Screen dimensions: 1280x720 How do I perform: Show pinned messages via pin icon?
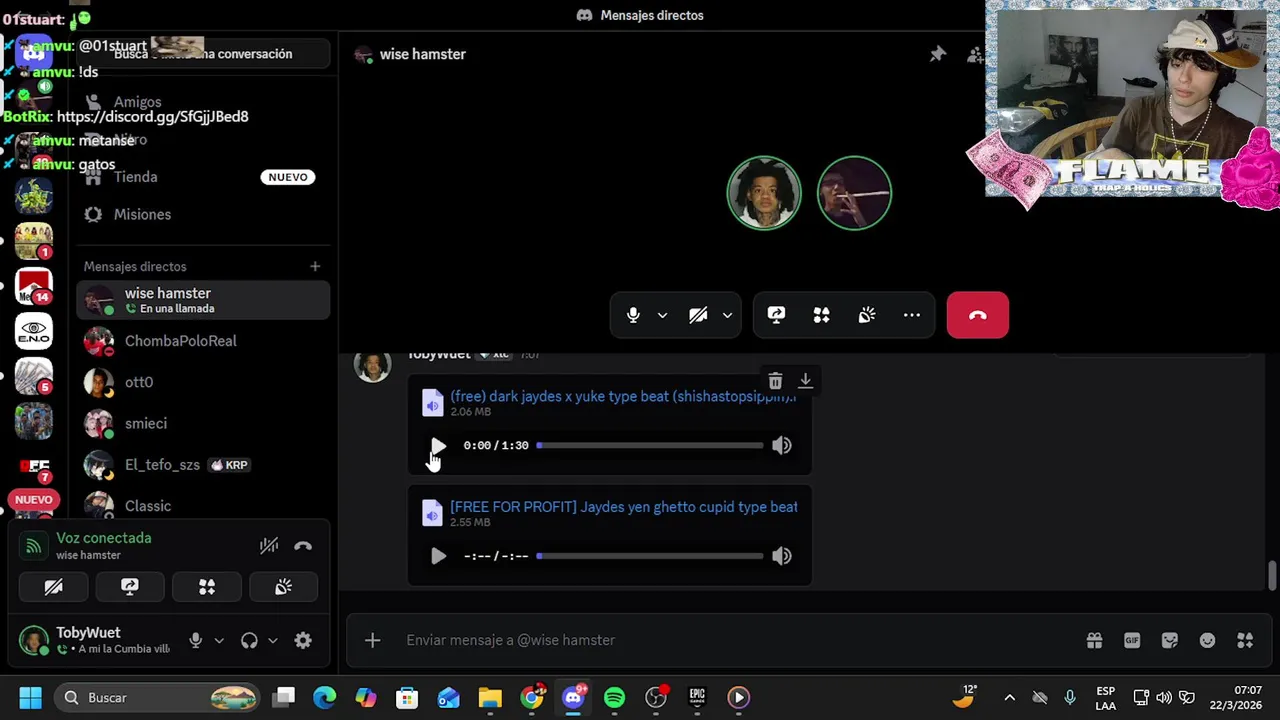[x=937, y=54]
